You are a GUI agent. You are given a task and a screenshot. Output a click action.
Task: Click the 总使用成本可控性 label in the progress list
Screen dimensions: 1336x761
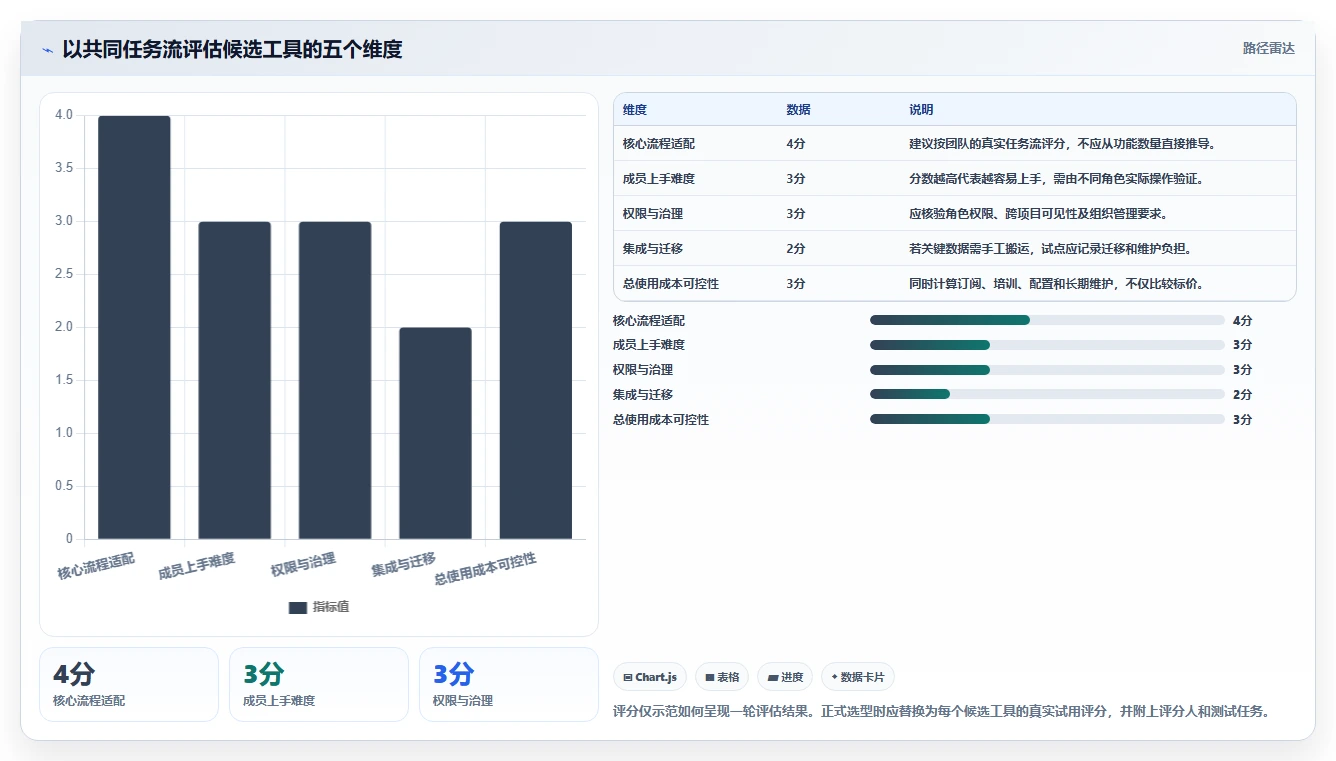(661, 420)
